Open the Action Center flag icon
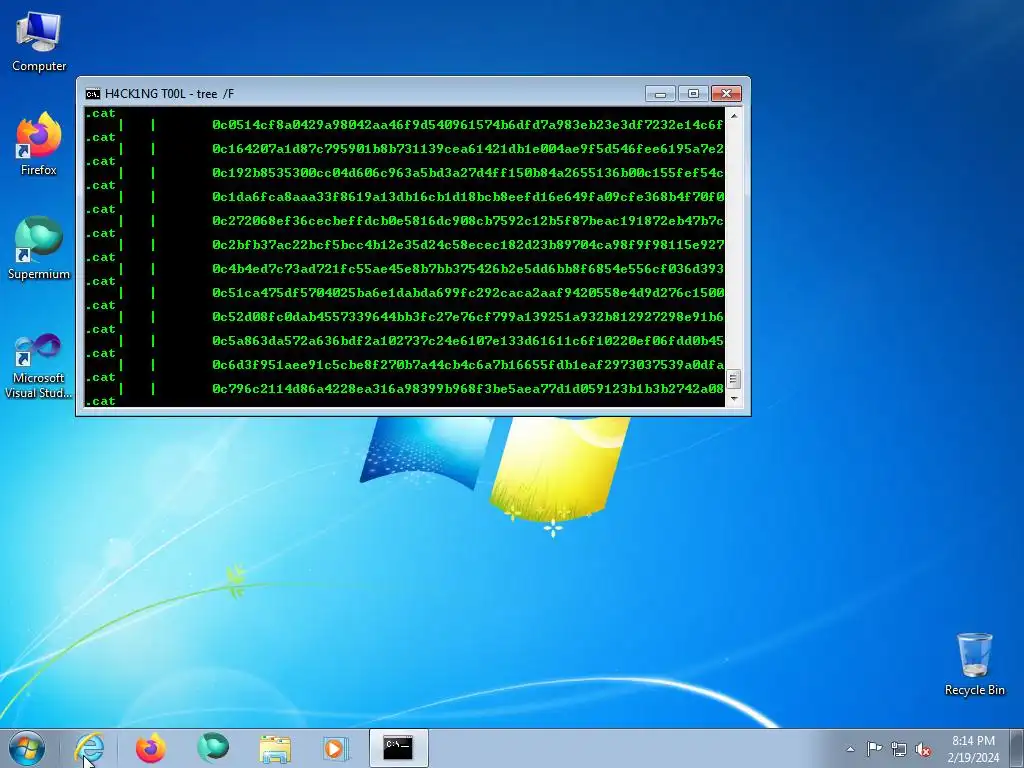The width and height of the screenshot is (1024, 768). click(874, 748)
